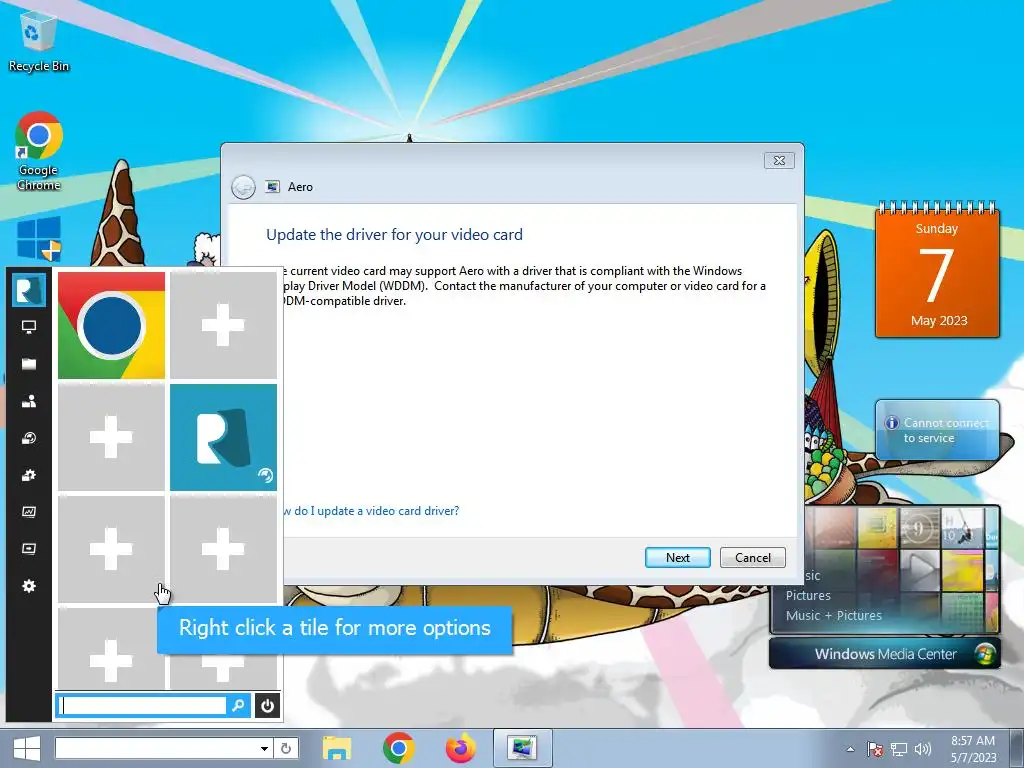This screenshot has height=768, width=1024.
Task: Select the Google Chrome desktop shortcut
Action: click(39, 152)
